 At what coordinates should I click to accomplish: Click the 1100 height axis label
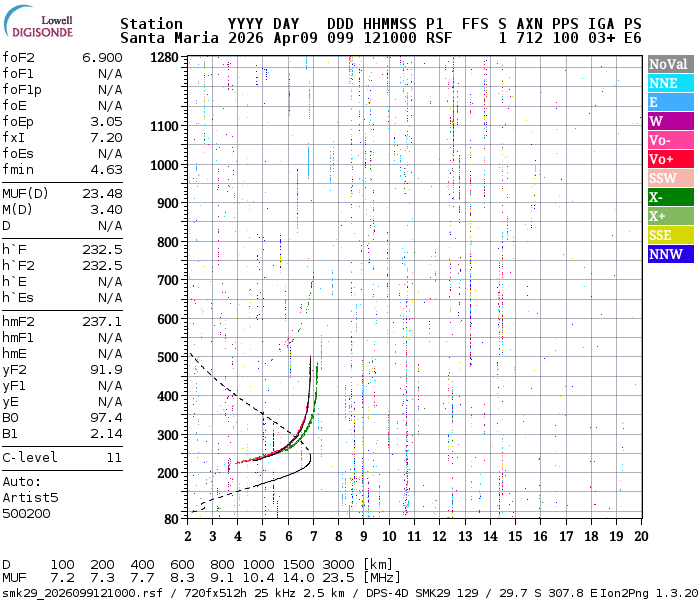coord(164,126)
